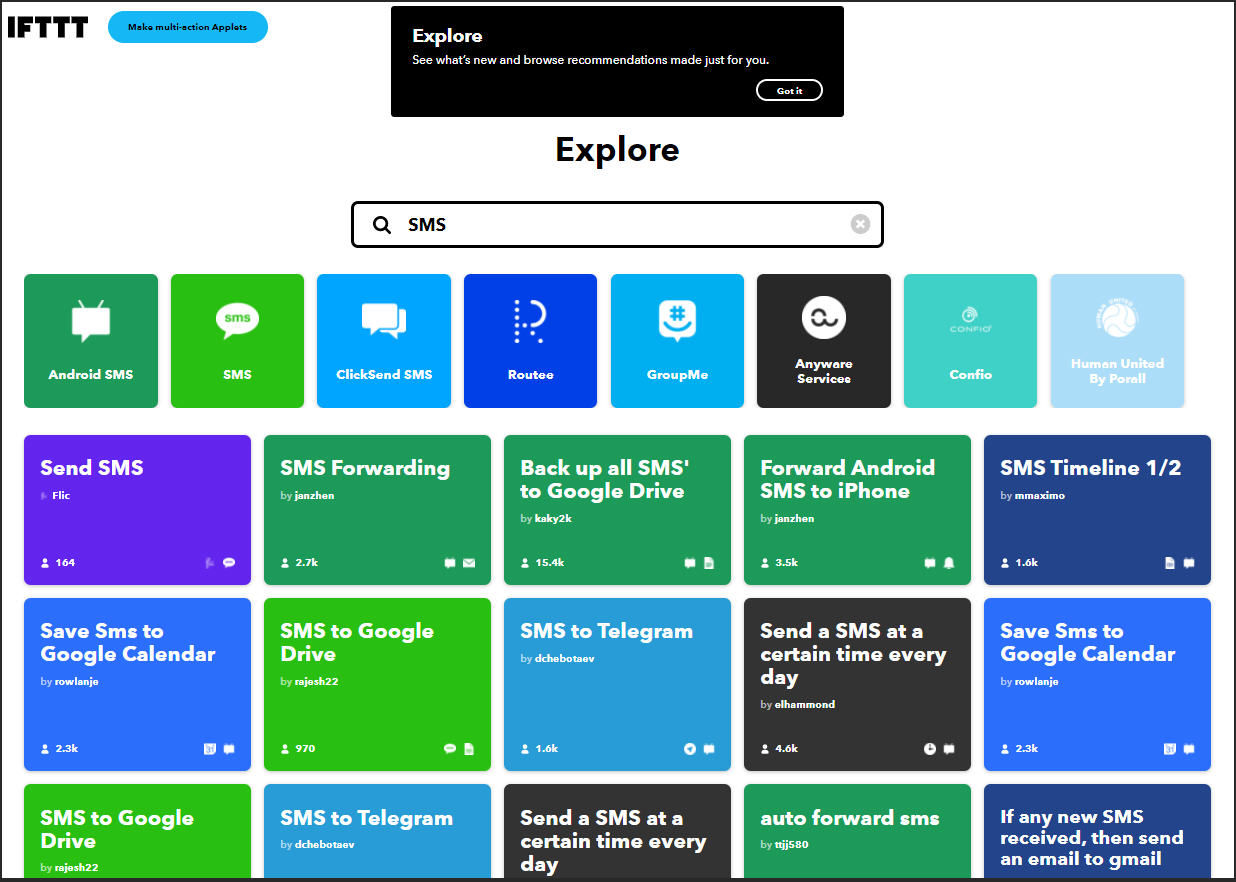Dismiss the Explore tip with Got it

point(789,91)
